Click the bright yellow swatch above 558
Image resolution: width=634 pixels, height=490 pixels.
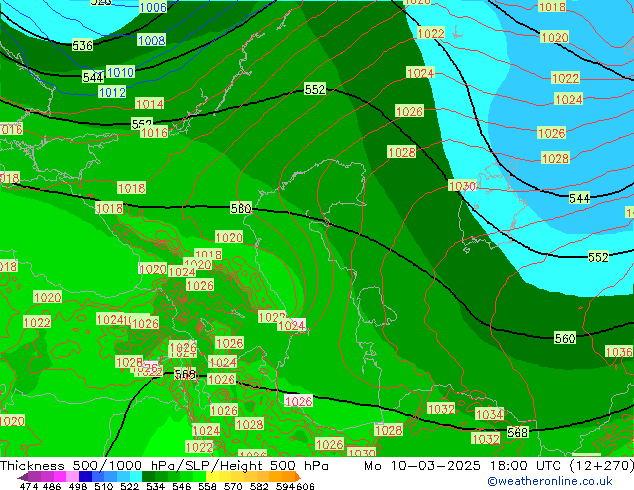click(212, 477)
